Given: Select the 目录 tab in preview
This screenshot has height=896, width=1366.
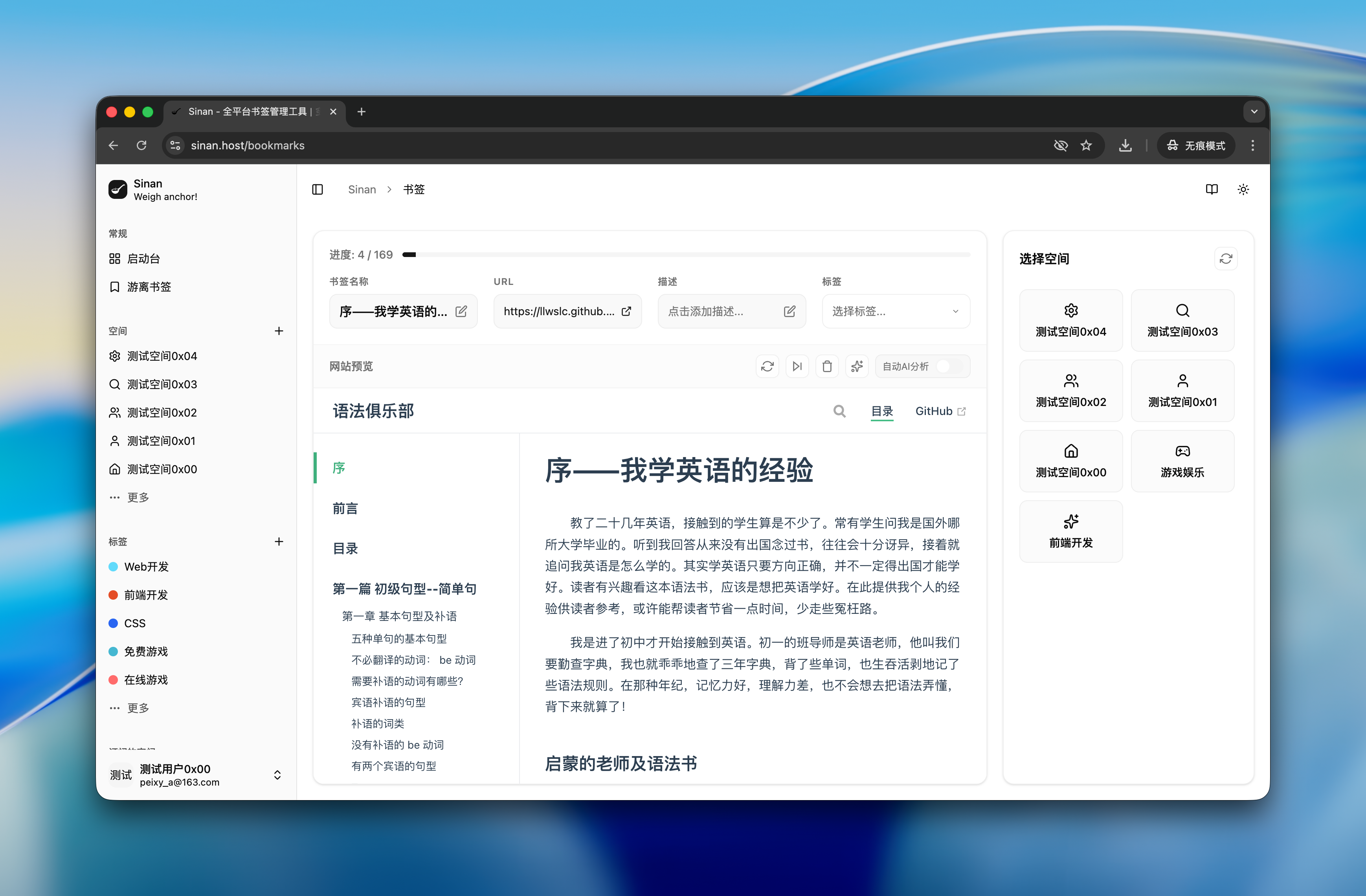Looking at the screenshot, I should [881, 411].
